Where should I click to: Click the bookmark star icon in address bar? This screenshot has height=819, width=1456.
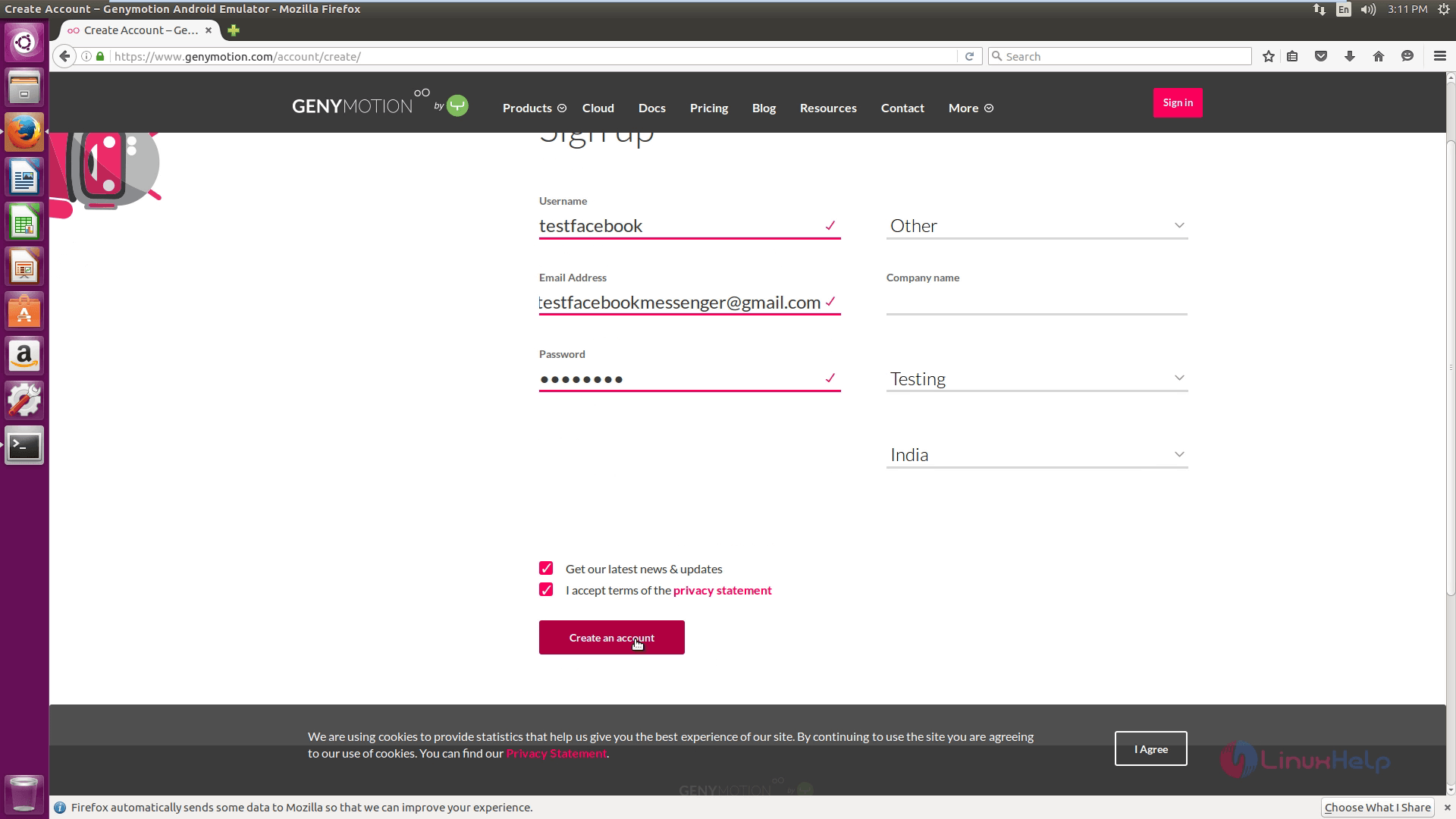coord(1268,56)
